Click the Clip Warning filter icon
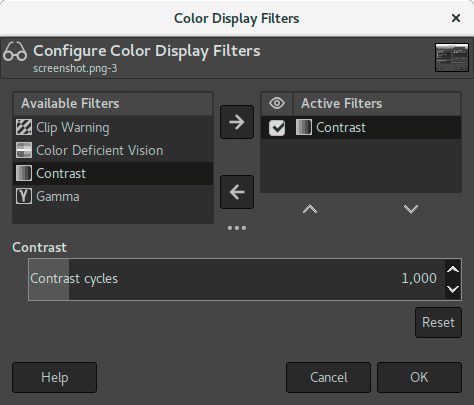The image size is (474, 405). tap(24, 127)
